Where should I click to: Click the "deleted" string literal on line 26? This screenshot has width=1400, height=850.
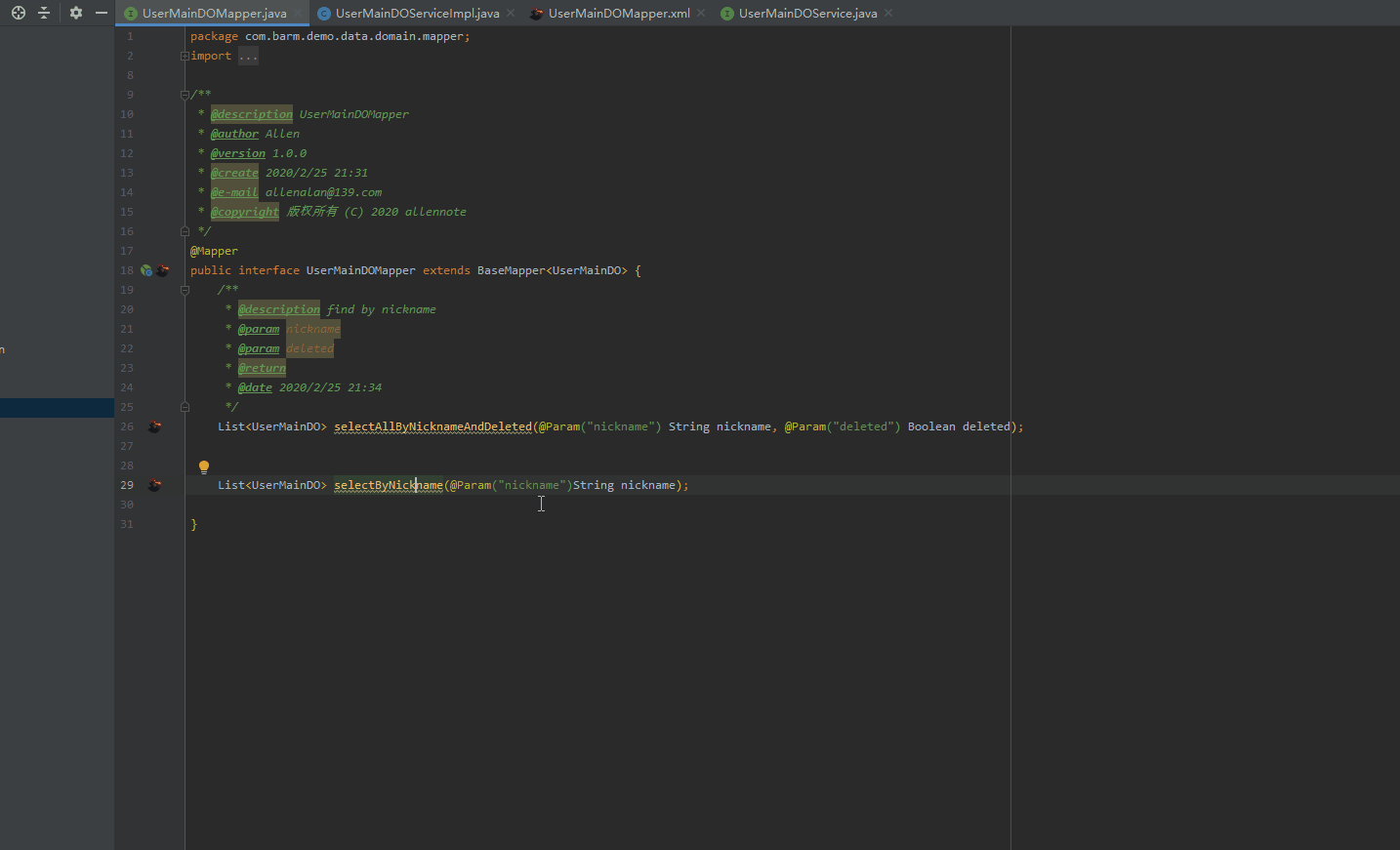click(x=863, y=426)
